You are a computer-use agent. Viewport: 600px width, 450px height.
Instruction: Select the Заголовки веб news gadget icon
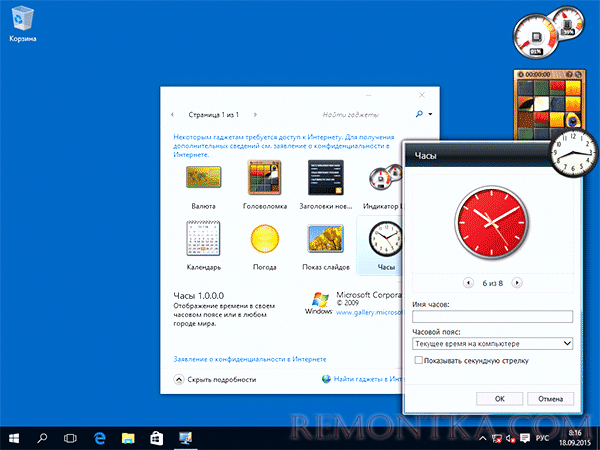(x=325, y=181)
